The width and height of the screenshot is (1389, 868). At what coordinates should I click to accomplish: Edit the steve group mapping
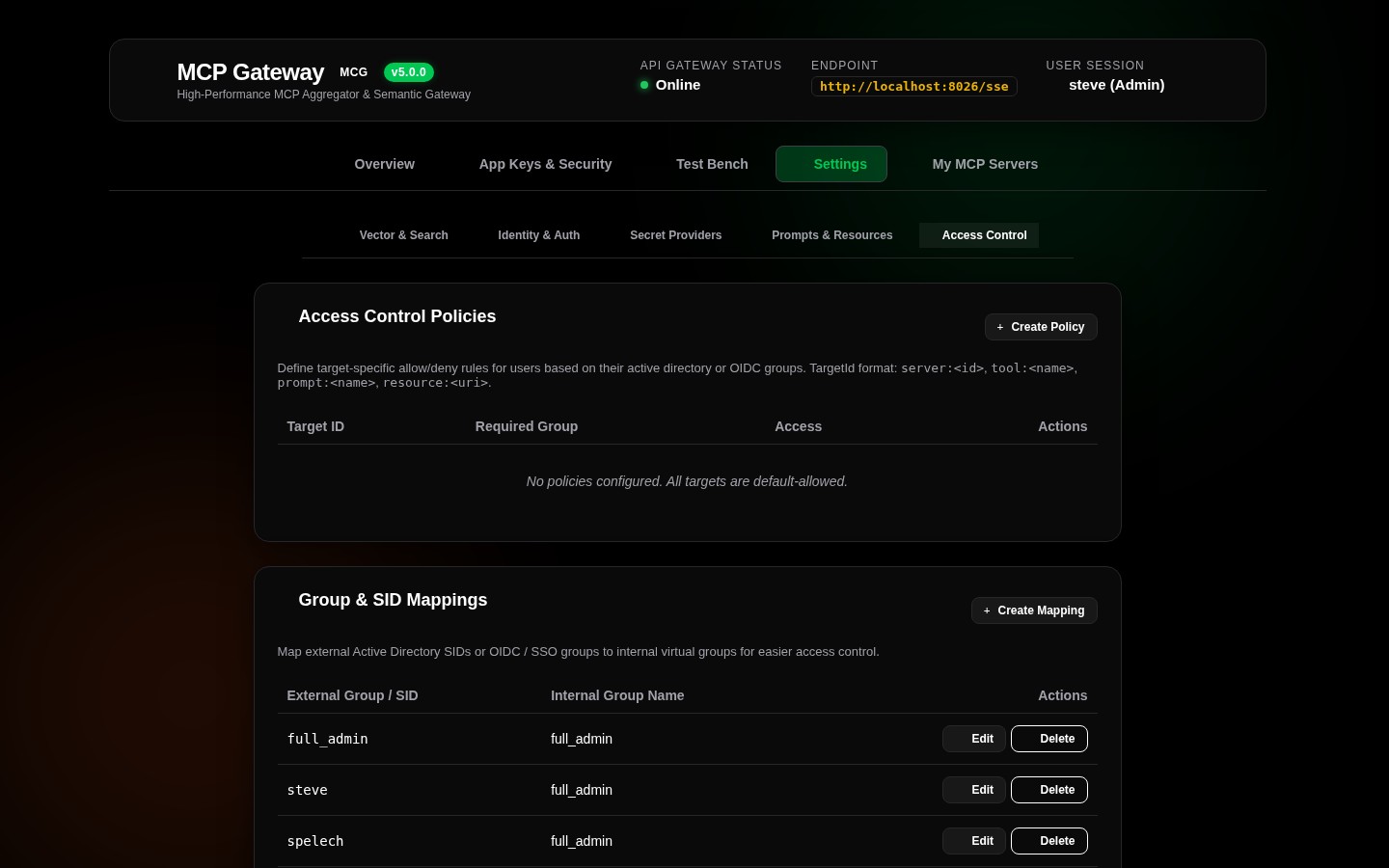tap(974, 790)
